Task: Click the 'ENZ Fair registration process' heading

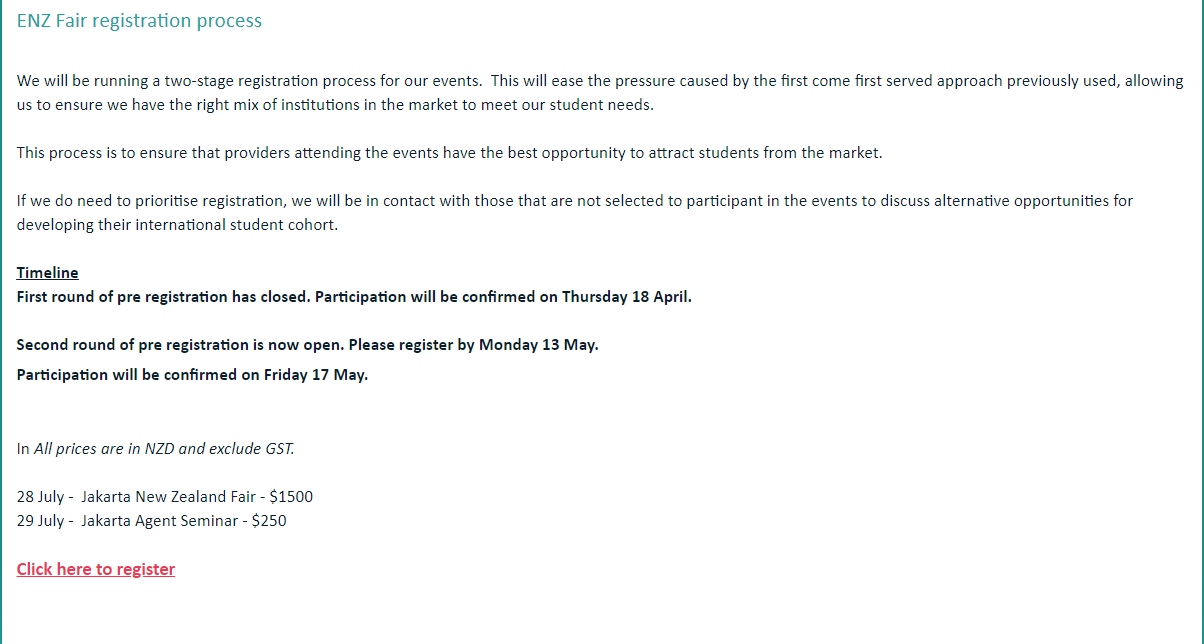Action: [139, 20]
